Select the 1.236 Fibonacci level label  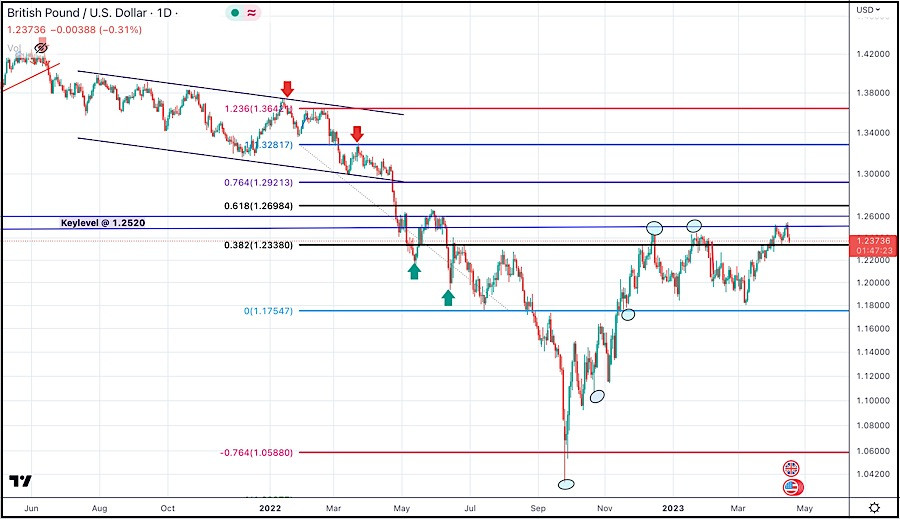[x=258, y=109]
